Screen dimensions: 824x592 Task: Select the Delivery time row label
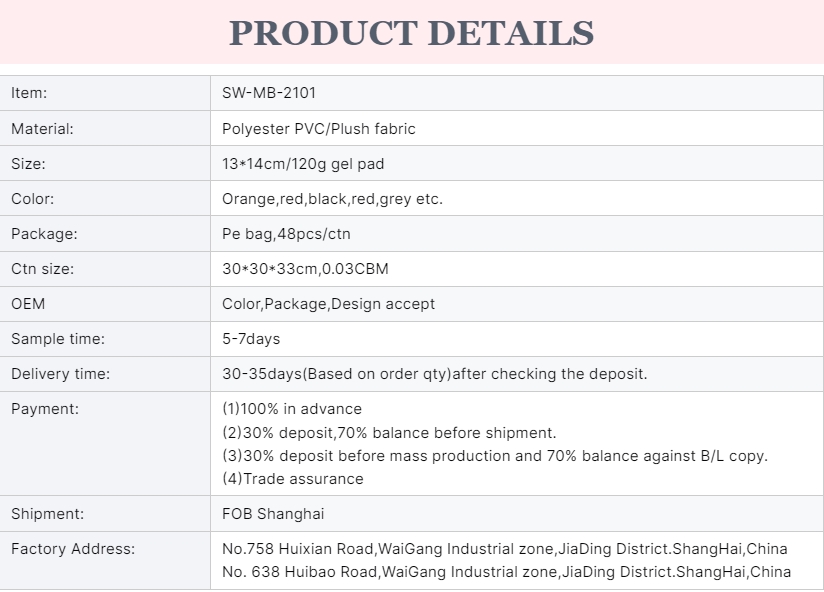[x=60, y=373]
